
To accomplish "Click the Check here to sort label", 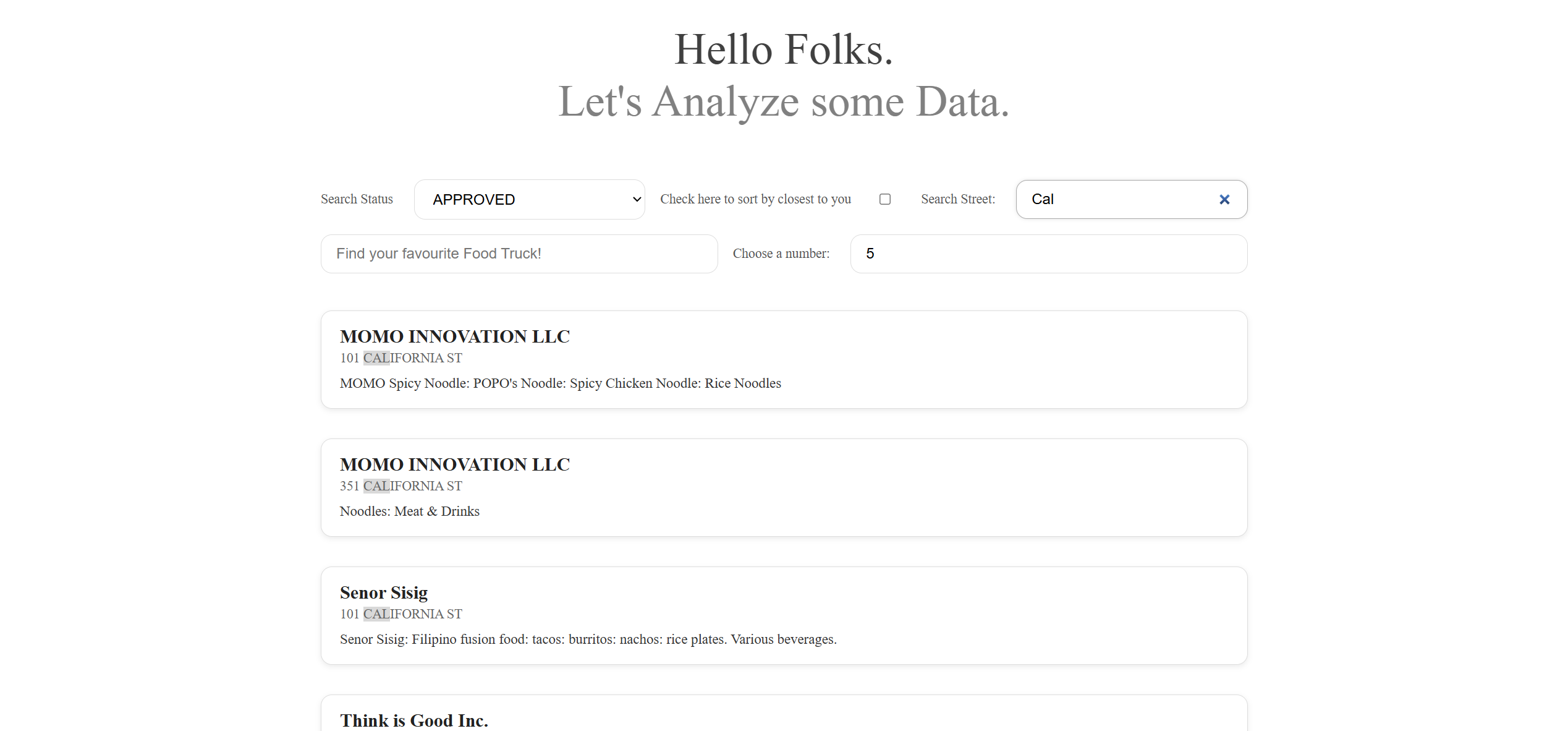I will (755, 199).
